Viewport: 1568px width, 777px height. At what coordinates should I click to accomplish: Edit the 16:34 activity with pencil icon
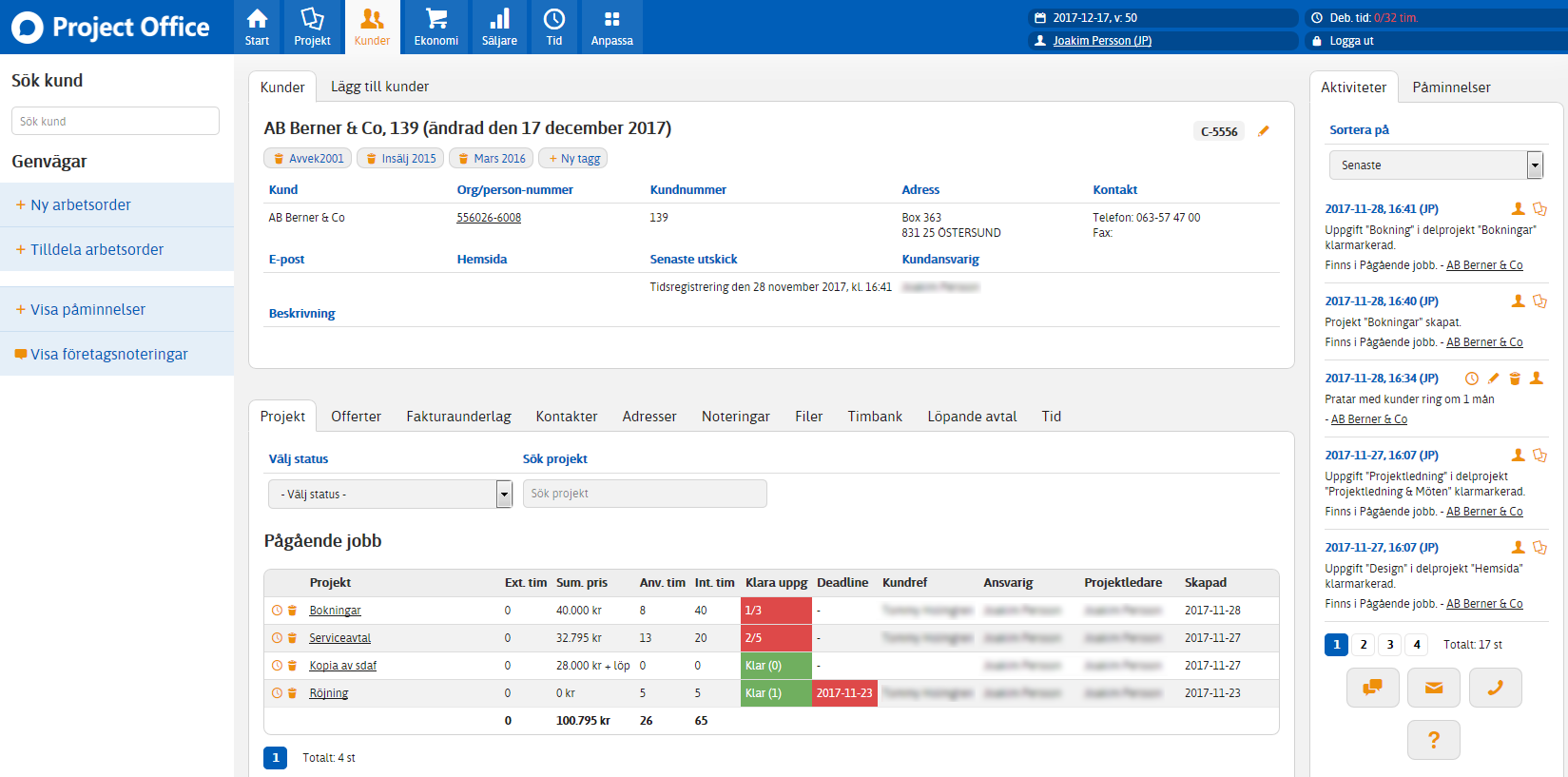point(1493,379)
